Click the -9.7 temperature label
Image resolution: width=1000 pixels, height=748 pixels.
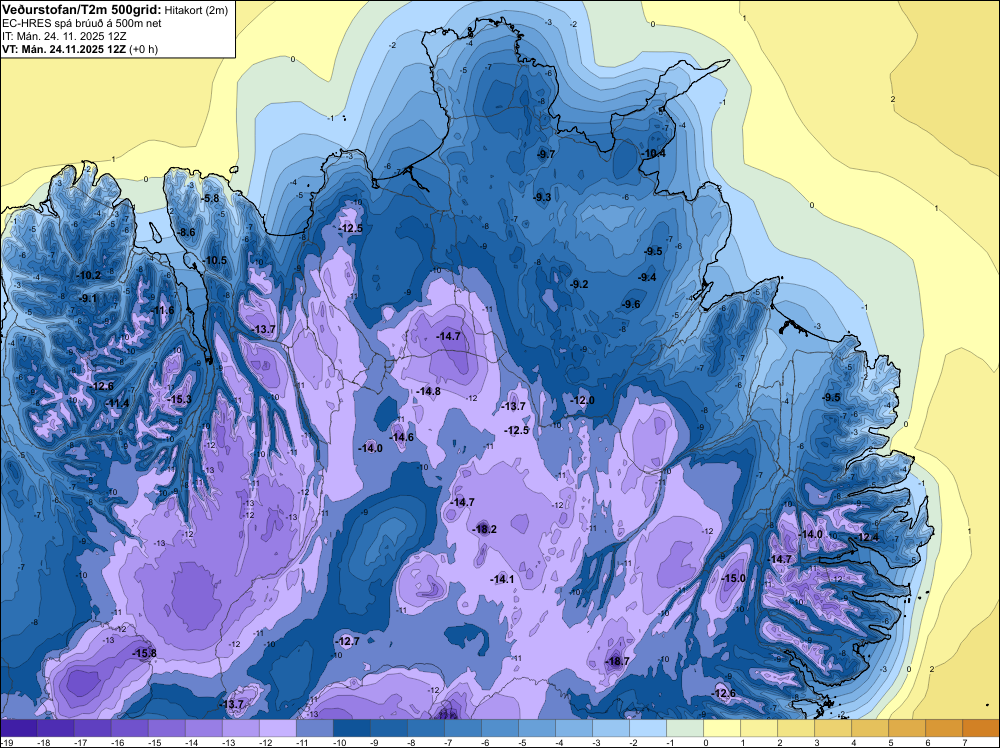(x=545, y=154)
